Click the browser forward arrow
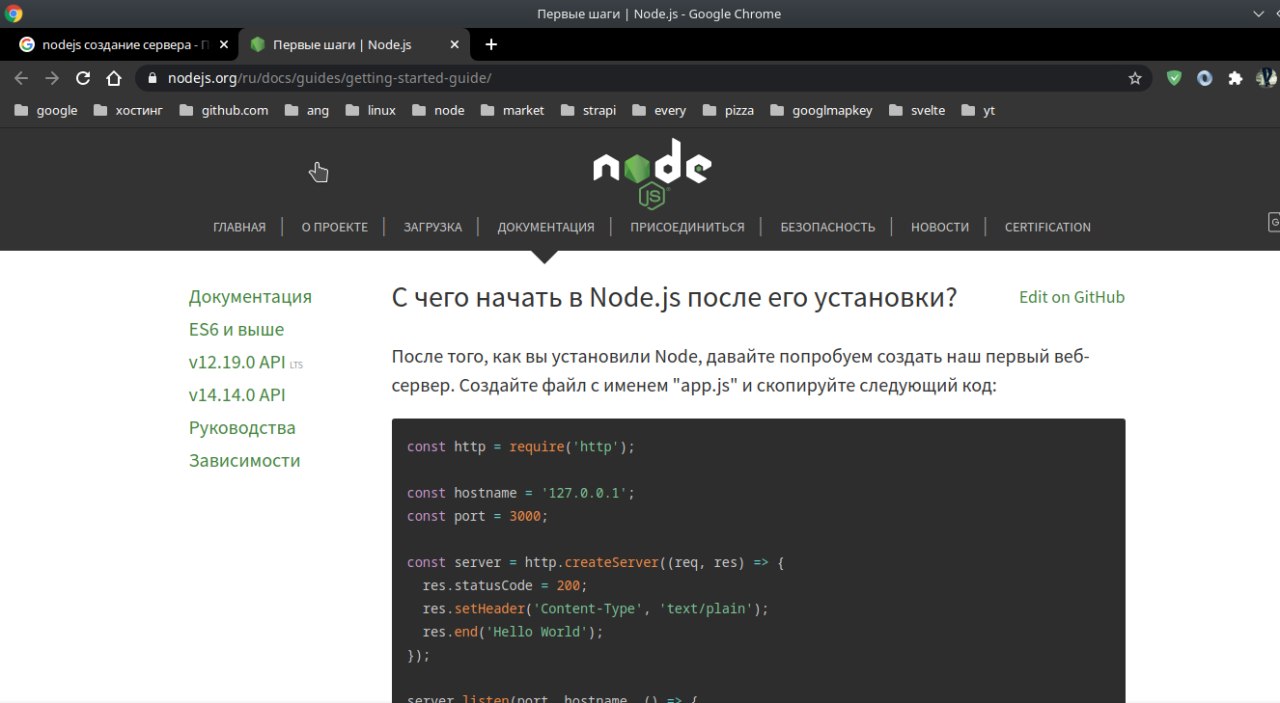 coord(52,78)
